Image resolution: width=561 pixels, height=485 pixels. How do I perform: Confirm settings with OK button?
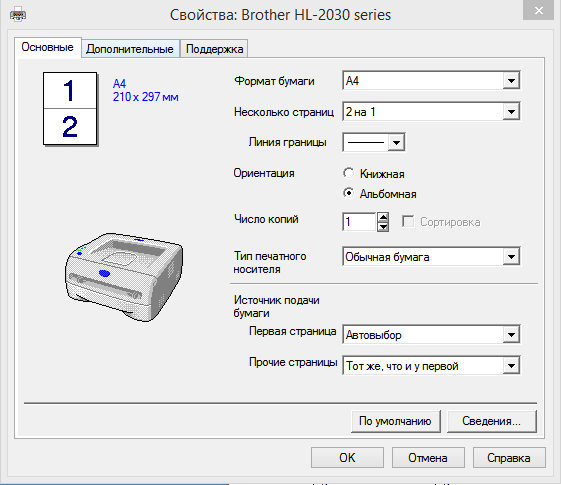tap(347, 457)
